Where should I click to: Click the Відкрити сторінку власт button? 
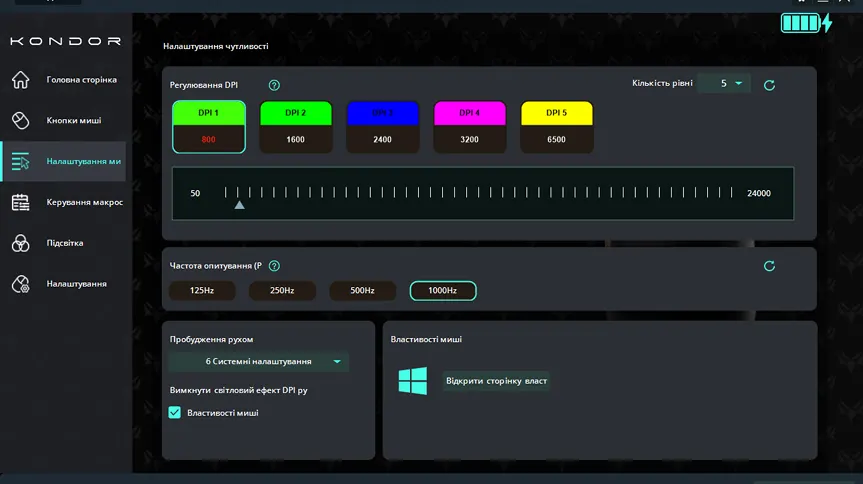(x=496, y=381)
